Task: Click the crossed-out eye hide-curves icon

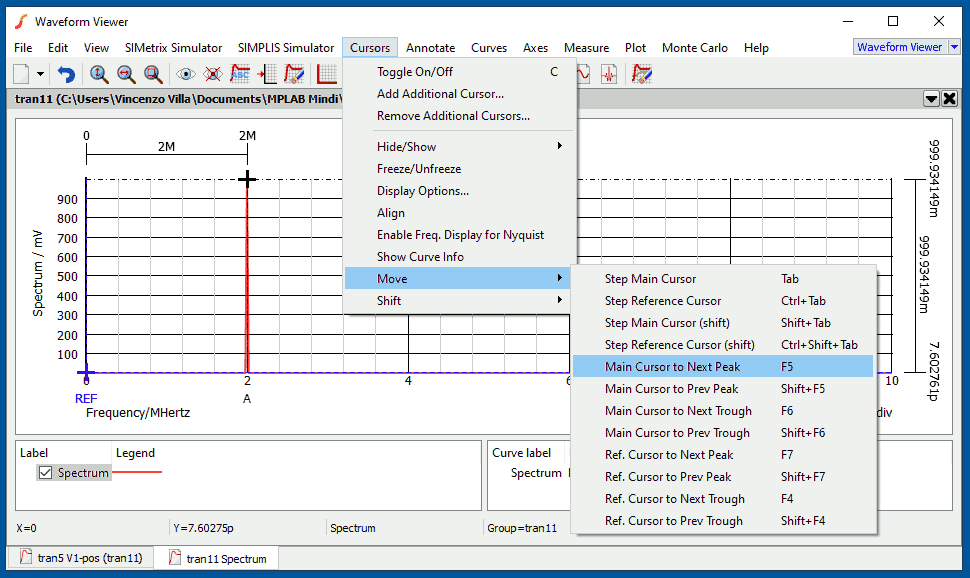Action: [213, 74]
